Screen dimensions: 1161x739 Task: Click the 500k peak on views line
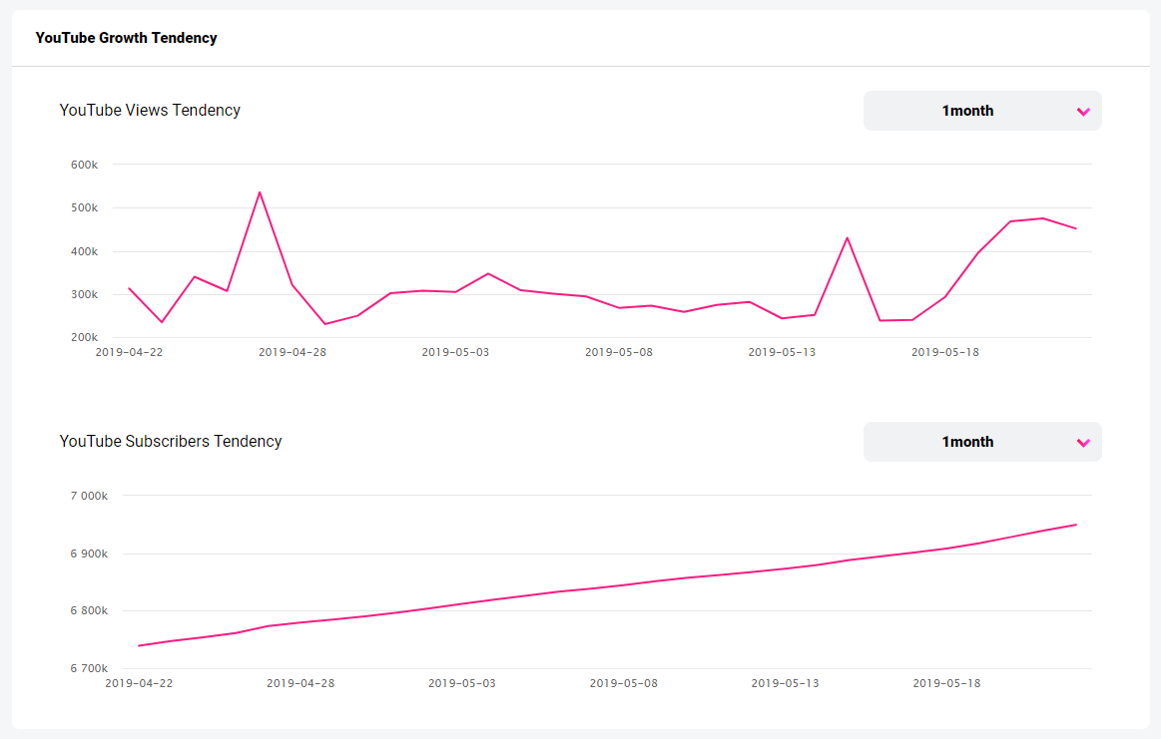[259, 193]
